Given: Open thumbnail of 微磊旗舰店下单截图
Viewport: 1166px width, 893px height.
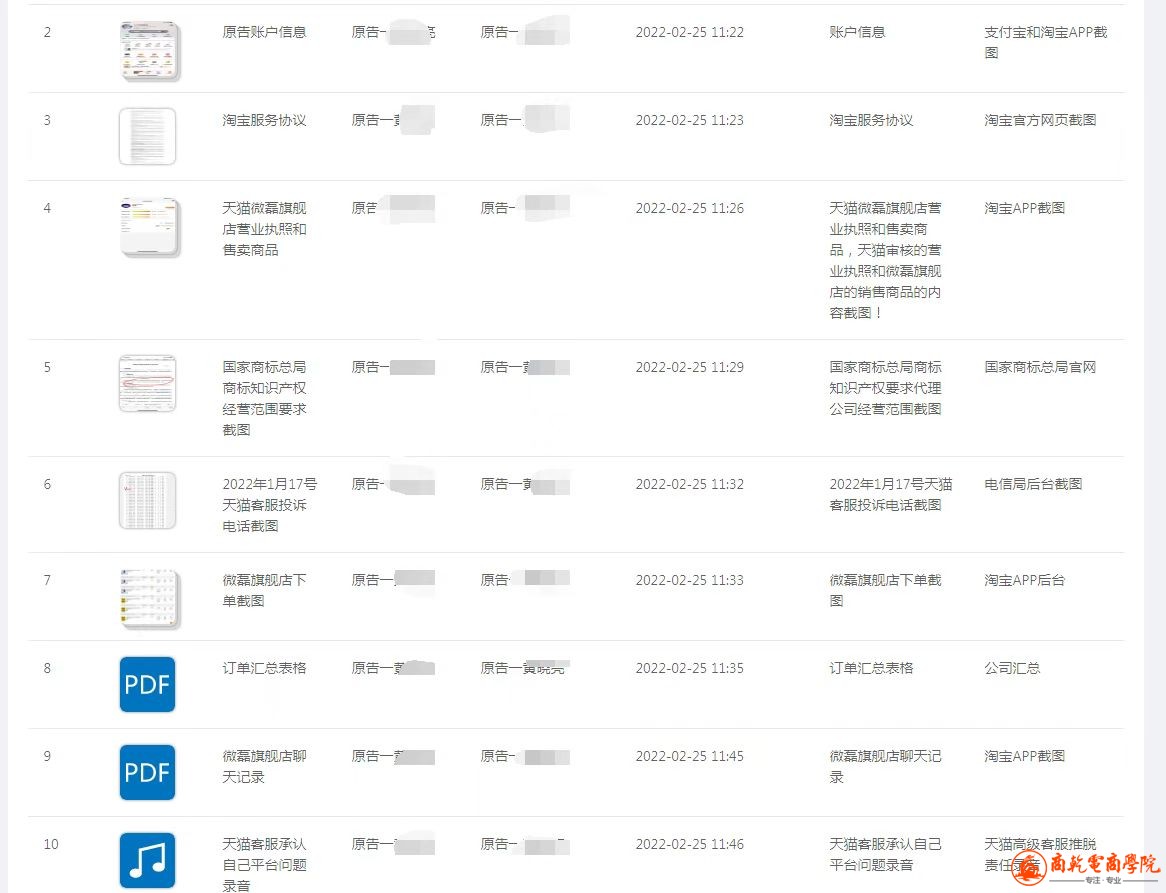Looking at the screenshot, I should (149, 599).
